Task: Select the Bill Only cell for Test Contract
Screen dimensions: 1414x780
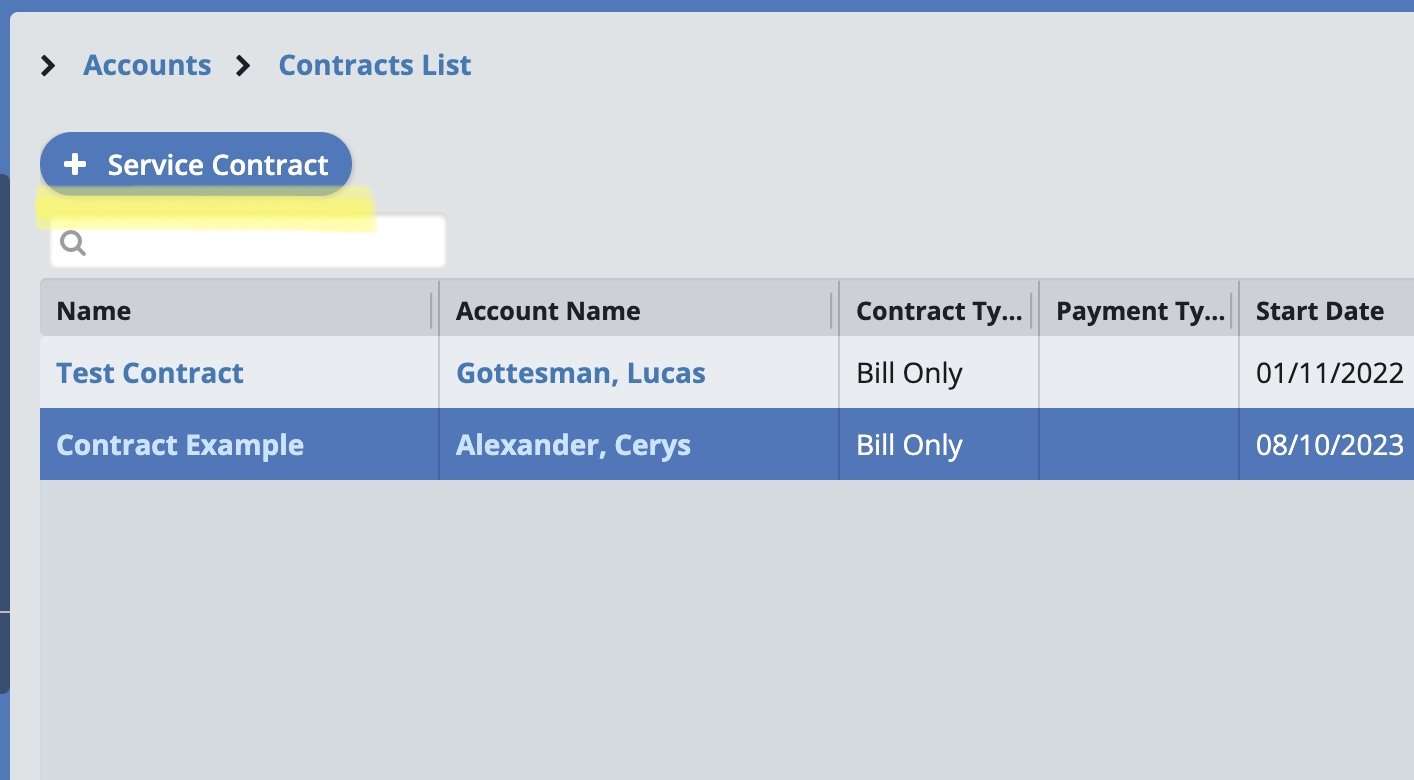Action: (x=909, y=373)
